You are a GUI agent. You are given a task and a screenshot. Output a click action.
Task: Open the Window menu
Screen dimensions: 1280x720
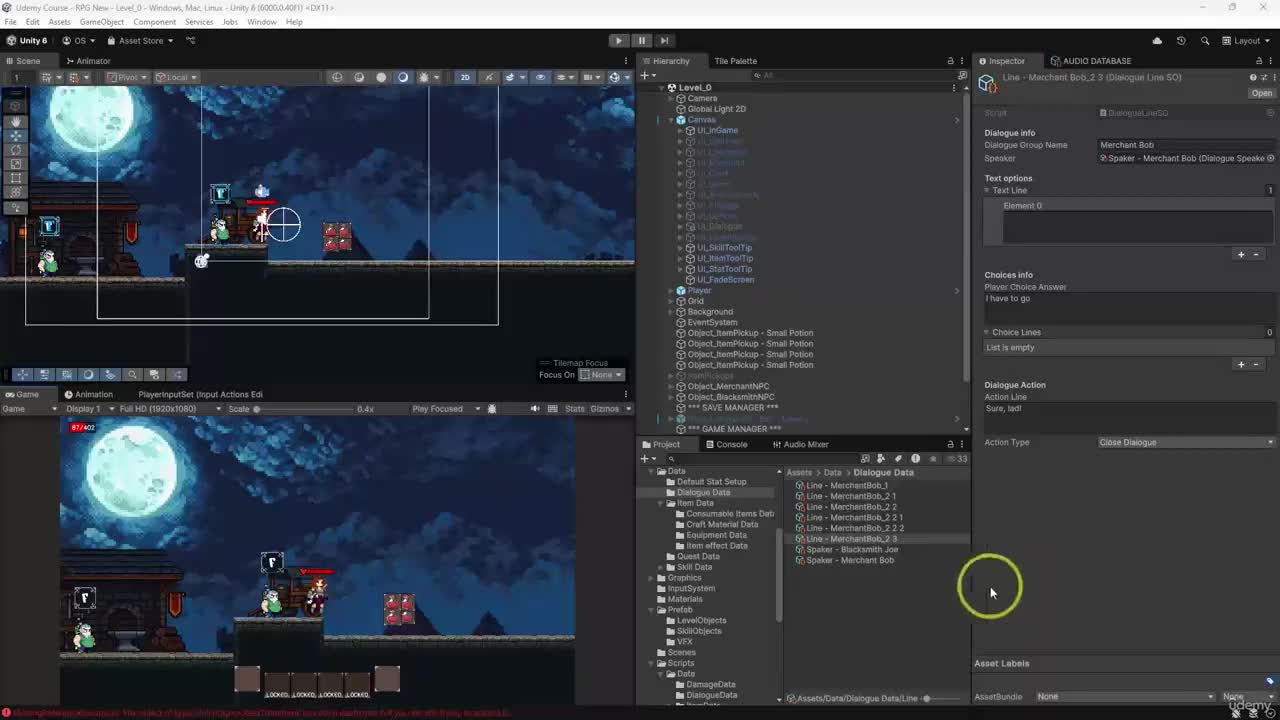[x=262, y=22]
